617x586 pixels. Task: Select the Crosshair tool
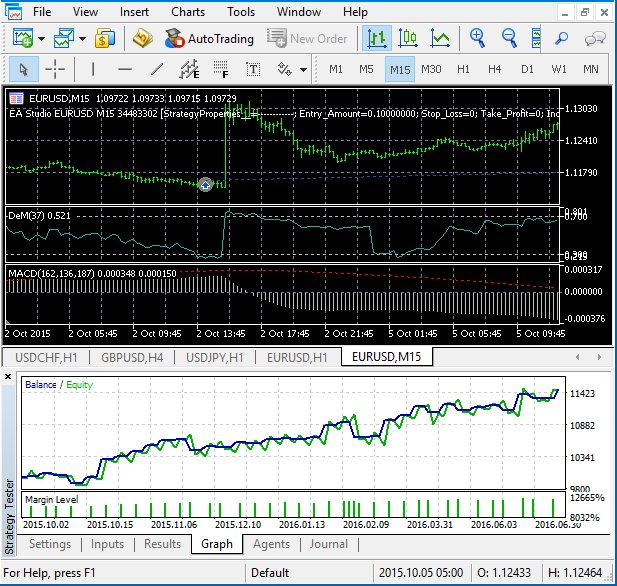pyautogui.click(x=55, y=69)
